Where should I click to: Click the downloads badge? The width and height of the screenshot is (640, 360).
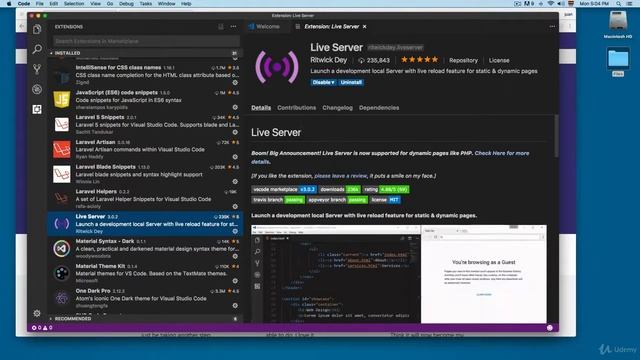pos(340,189)
